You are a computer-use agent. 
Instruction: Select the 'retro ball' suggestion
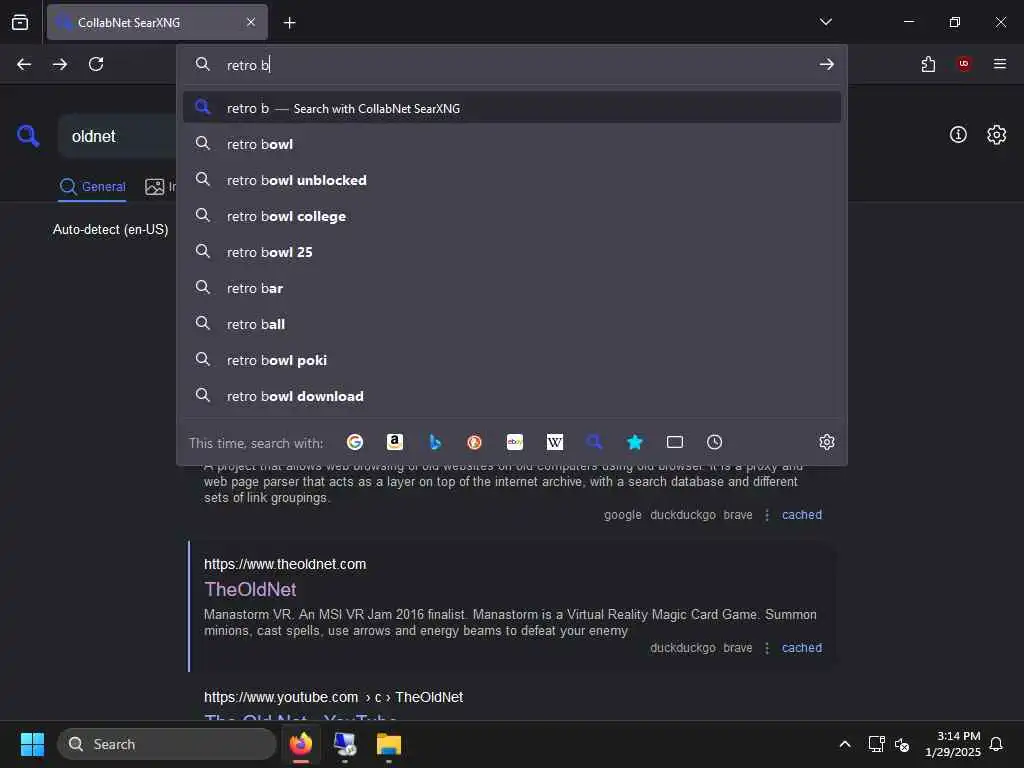pos(512,323)
